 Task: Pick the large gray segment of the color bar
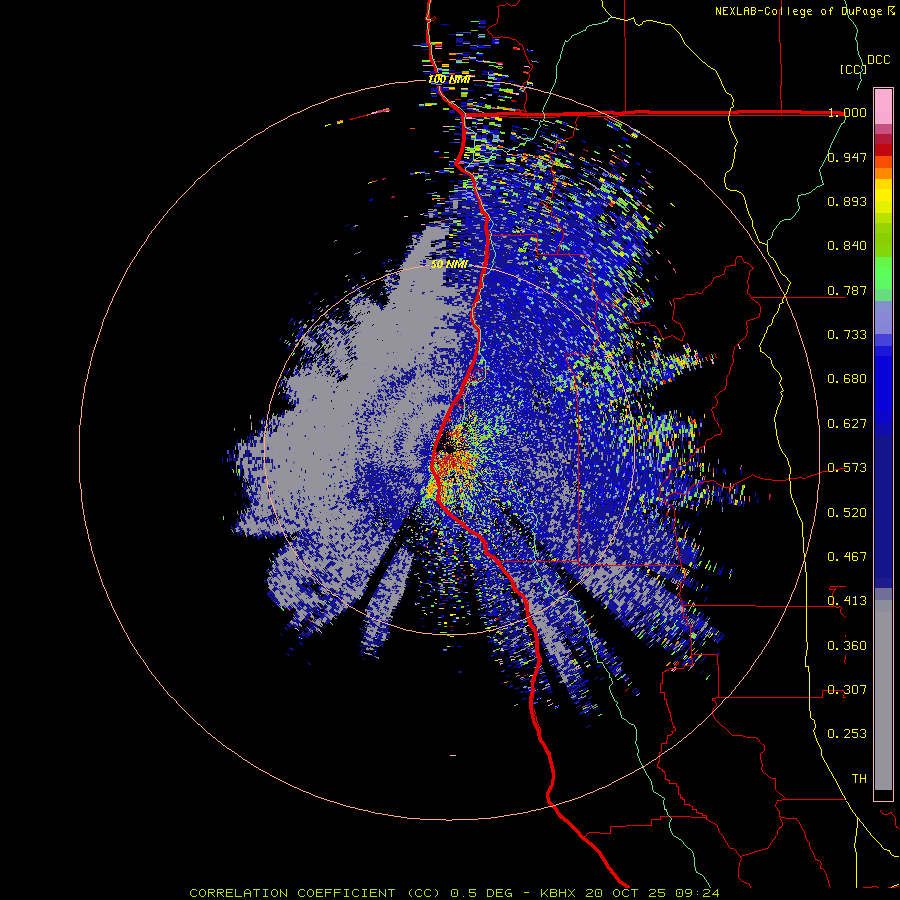pyautogui.click(x=883, y=695)
